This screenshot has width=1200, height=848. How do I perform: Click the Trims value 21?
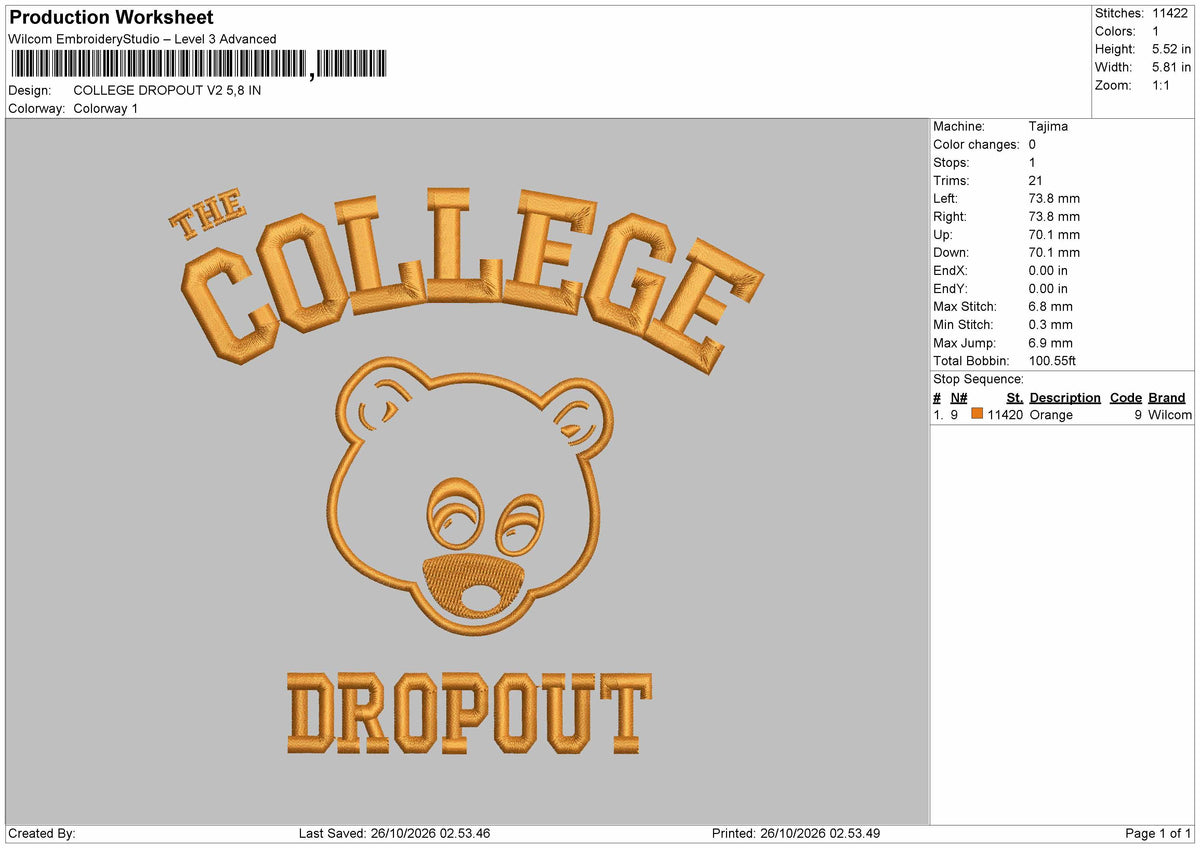pyautogui.click(x=1036, y=180)
